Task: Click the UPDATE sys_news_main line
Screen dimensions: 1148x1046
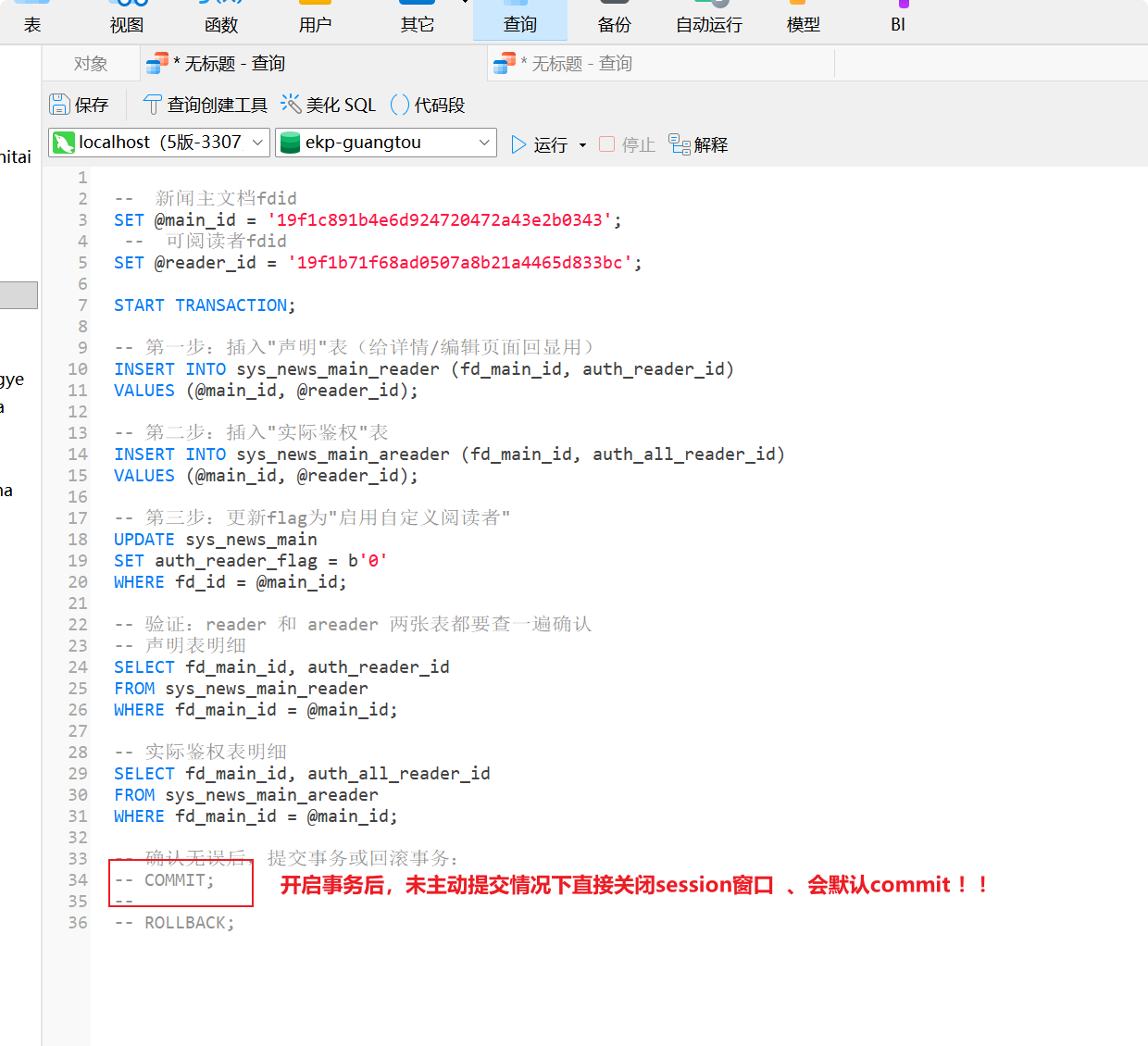Action: click(x=216, y=540)
